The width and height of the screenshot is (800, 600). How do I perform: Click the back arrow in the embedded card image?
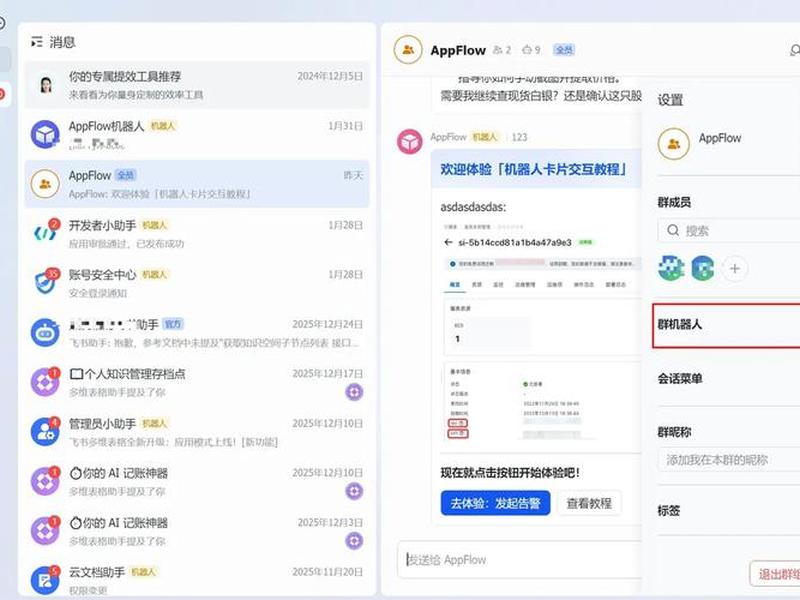point(448,242)
